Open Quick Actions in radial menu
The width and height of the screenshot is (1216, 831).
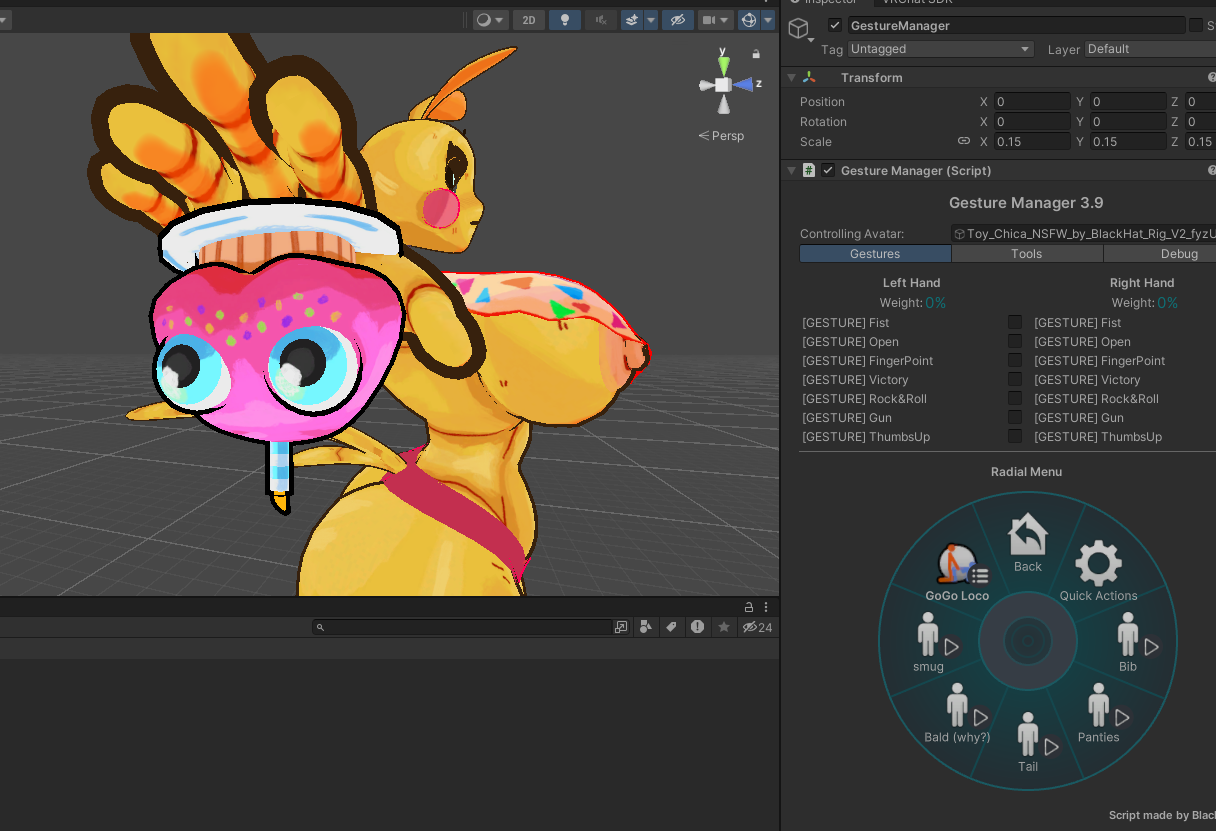[x=1098, y=571]
